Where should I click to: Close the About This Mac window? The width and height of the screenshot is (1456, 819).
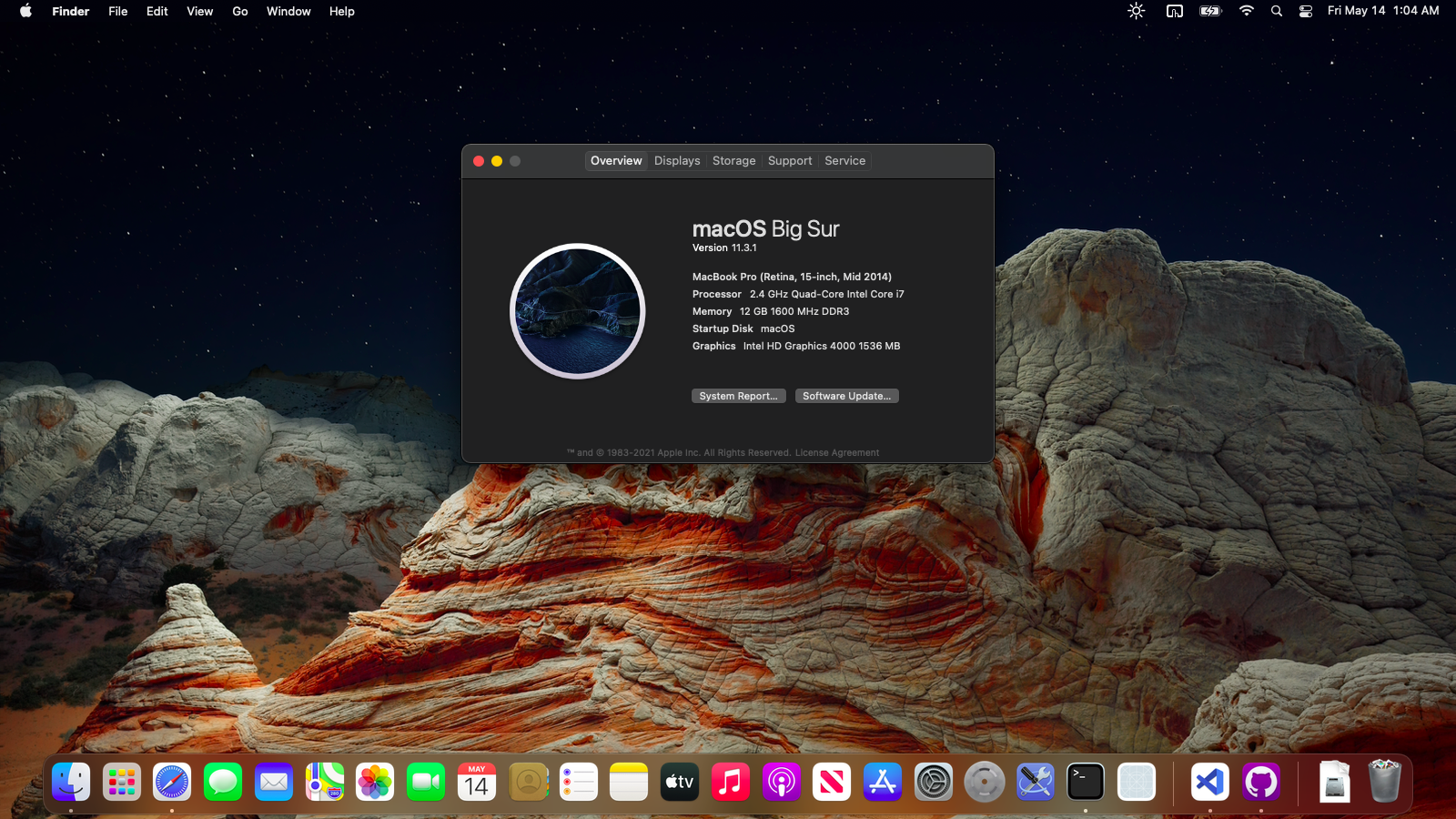click(479, 161)
